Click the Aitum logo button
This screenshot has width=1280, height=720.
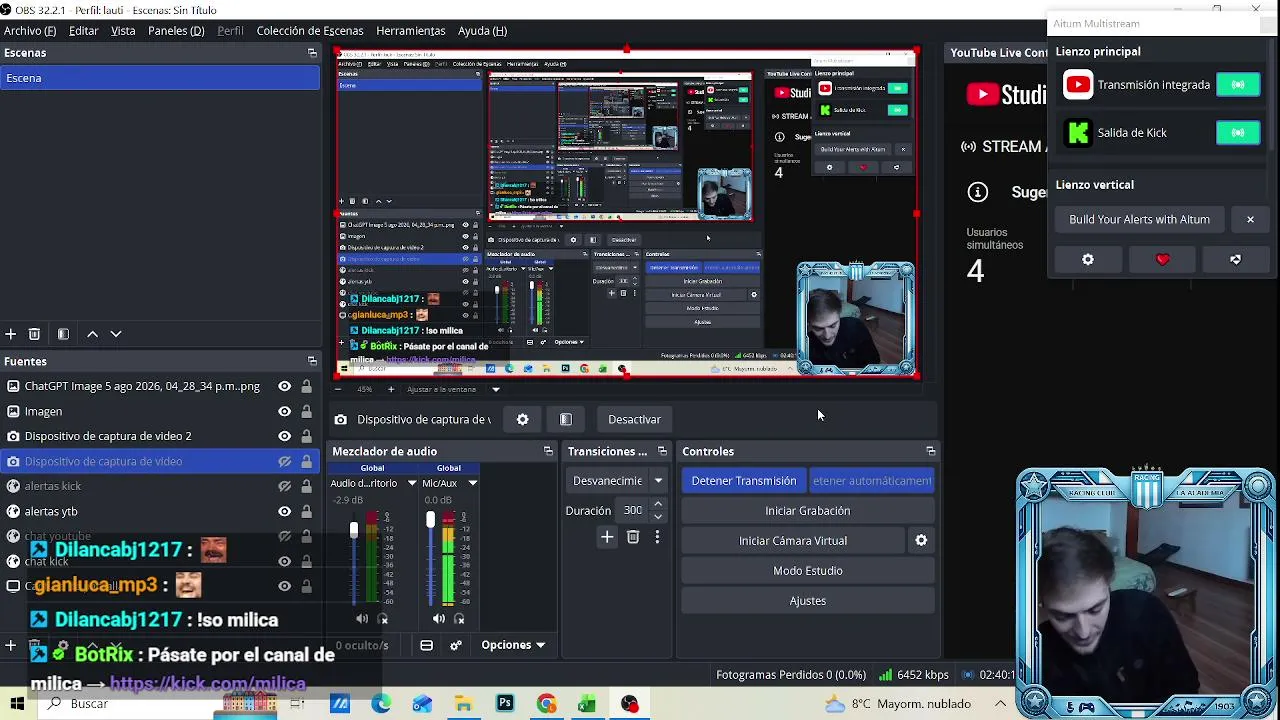1236,260
